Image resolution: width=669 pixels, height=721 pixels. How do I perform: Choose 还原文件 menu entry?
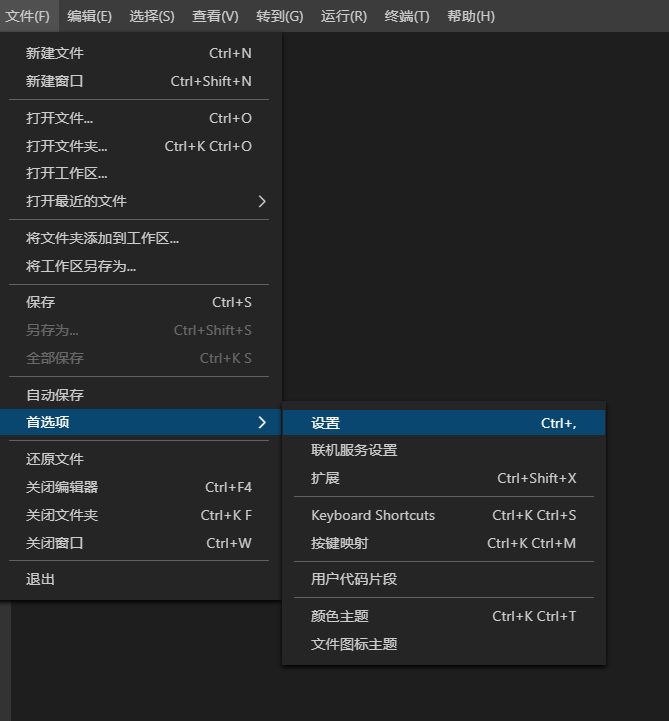click(x=139, y=459)
